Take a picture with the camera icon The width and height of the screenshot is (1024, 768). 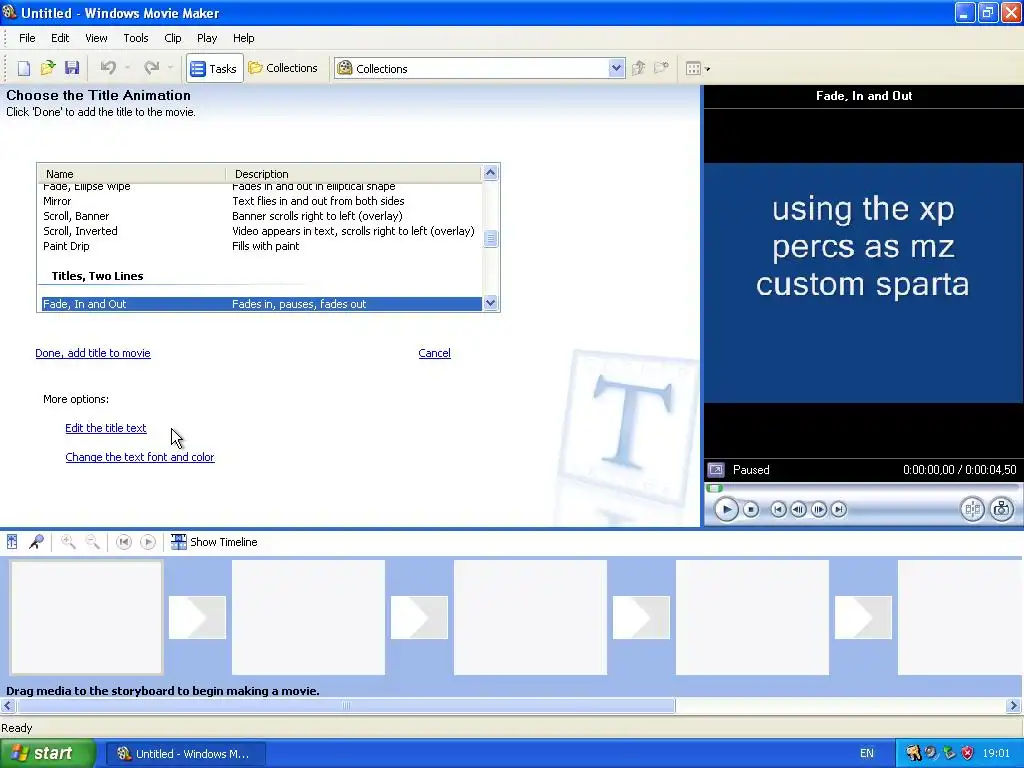1002,509
